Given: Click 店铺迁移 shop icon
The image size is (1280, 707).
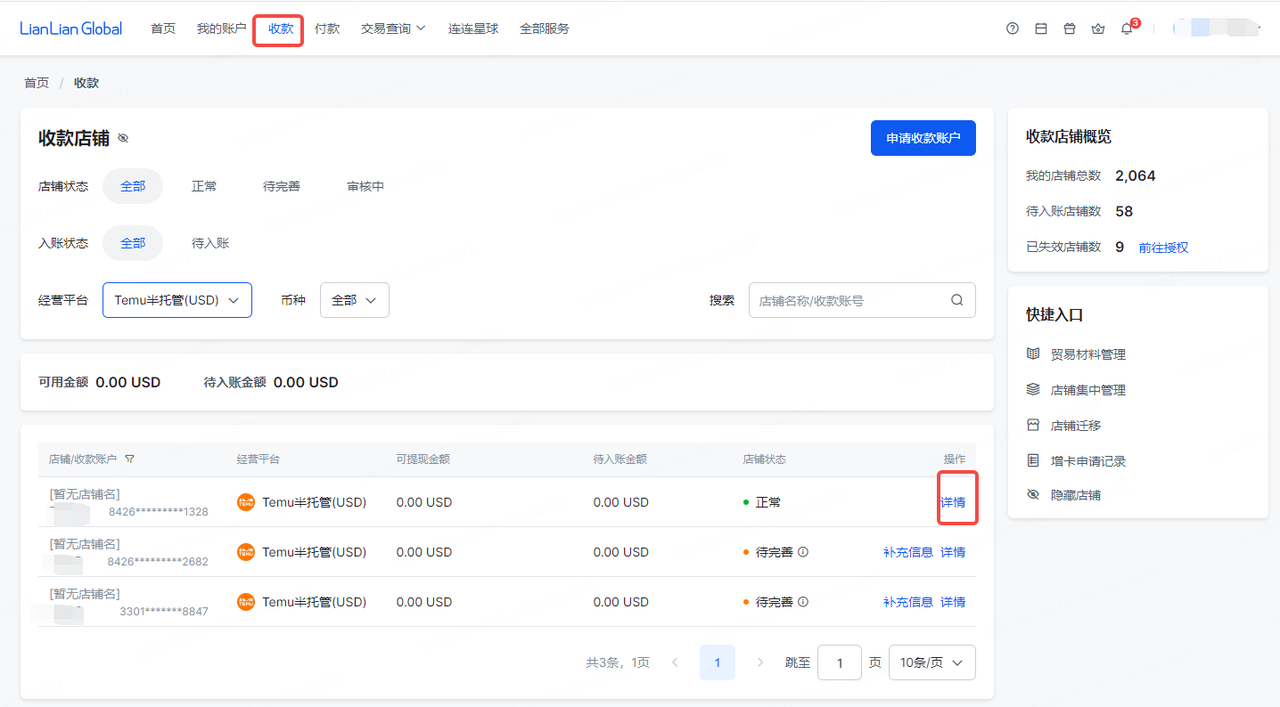Looking at the screenshot, I should (1033, 425).
